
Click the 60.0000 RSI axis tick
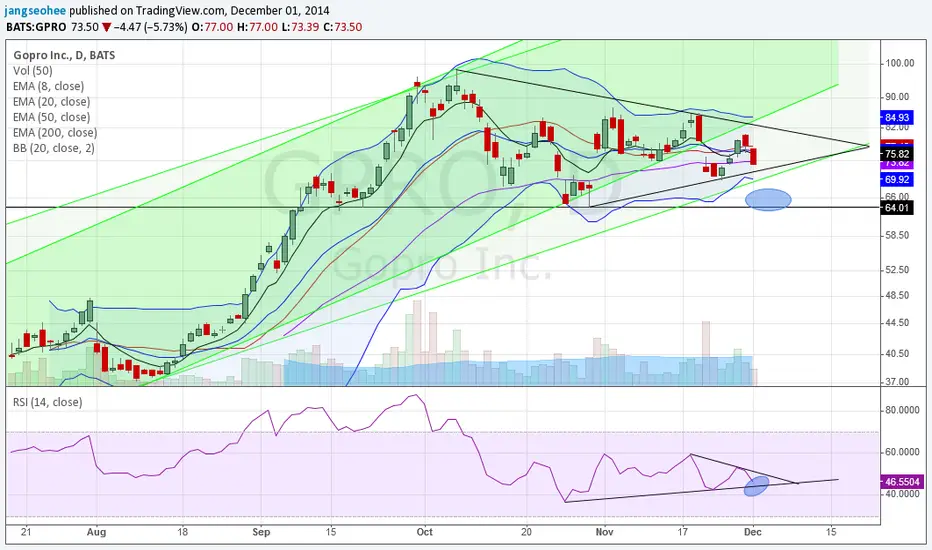902,452
